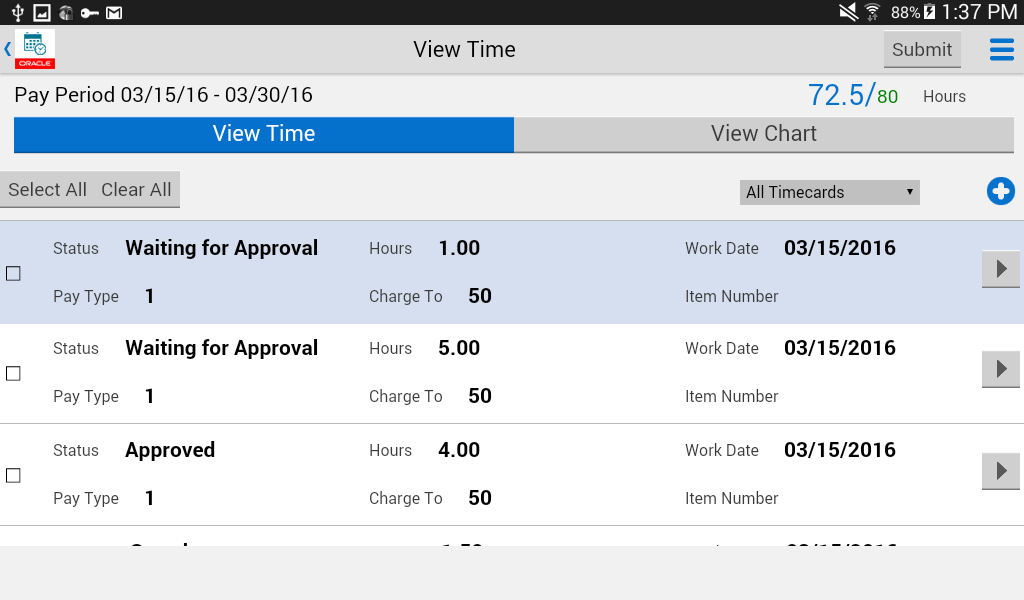Viewport: 1024px width, 600px height.
Task: Tap the USB status bar icon
Action: click(x=17, y=13)
